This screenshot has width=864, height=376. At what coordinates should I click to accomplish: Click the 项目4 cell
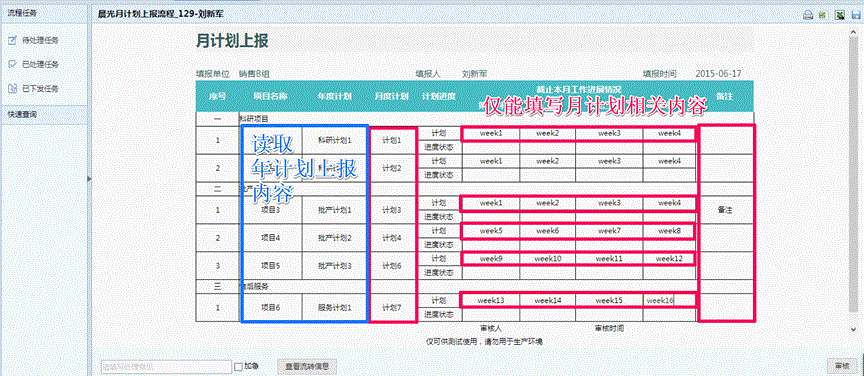[271, 238]
